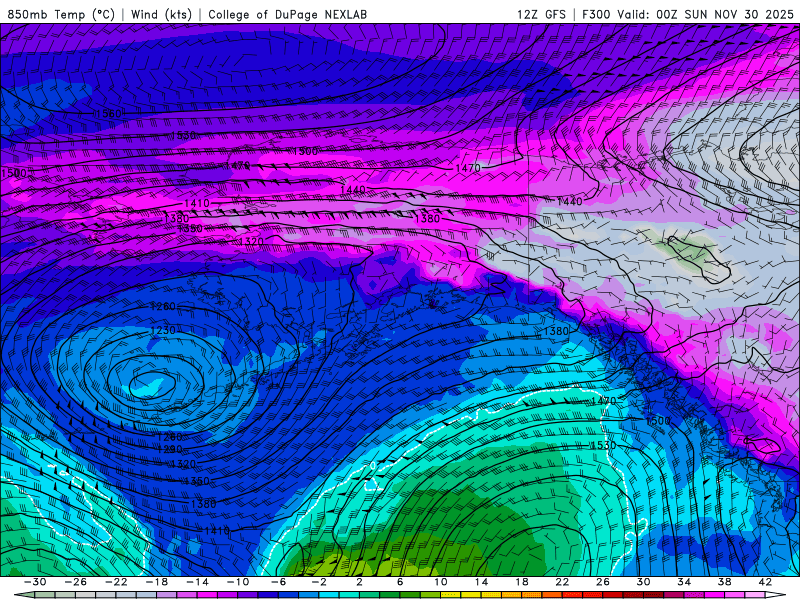This screenshot has width=800, height=600.
Task: Click the −6 value on the temperature scale
Action: [278, 582]
